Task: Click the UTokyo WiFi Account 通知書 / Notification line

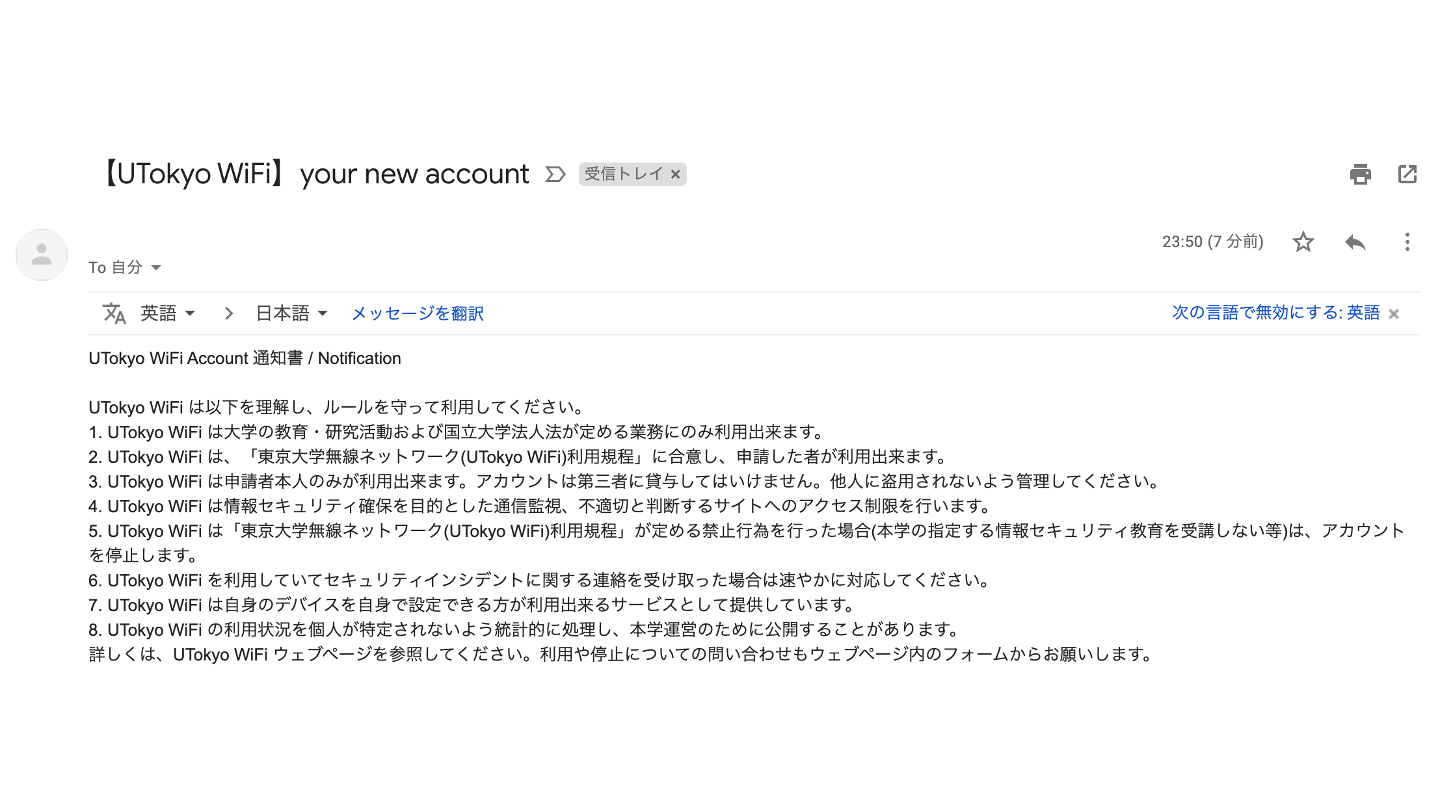Action: tap(245, 358)
